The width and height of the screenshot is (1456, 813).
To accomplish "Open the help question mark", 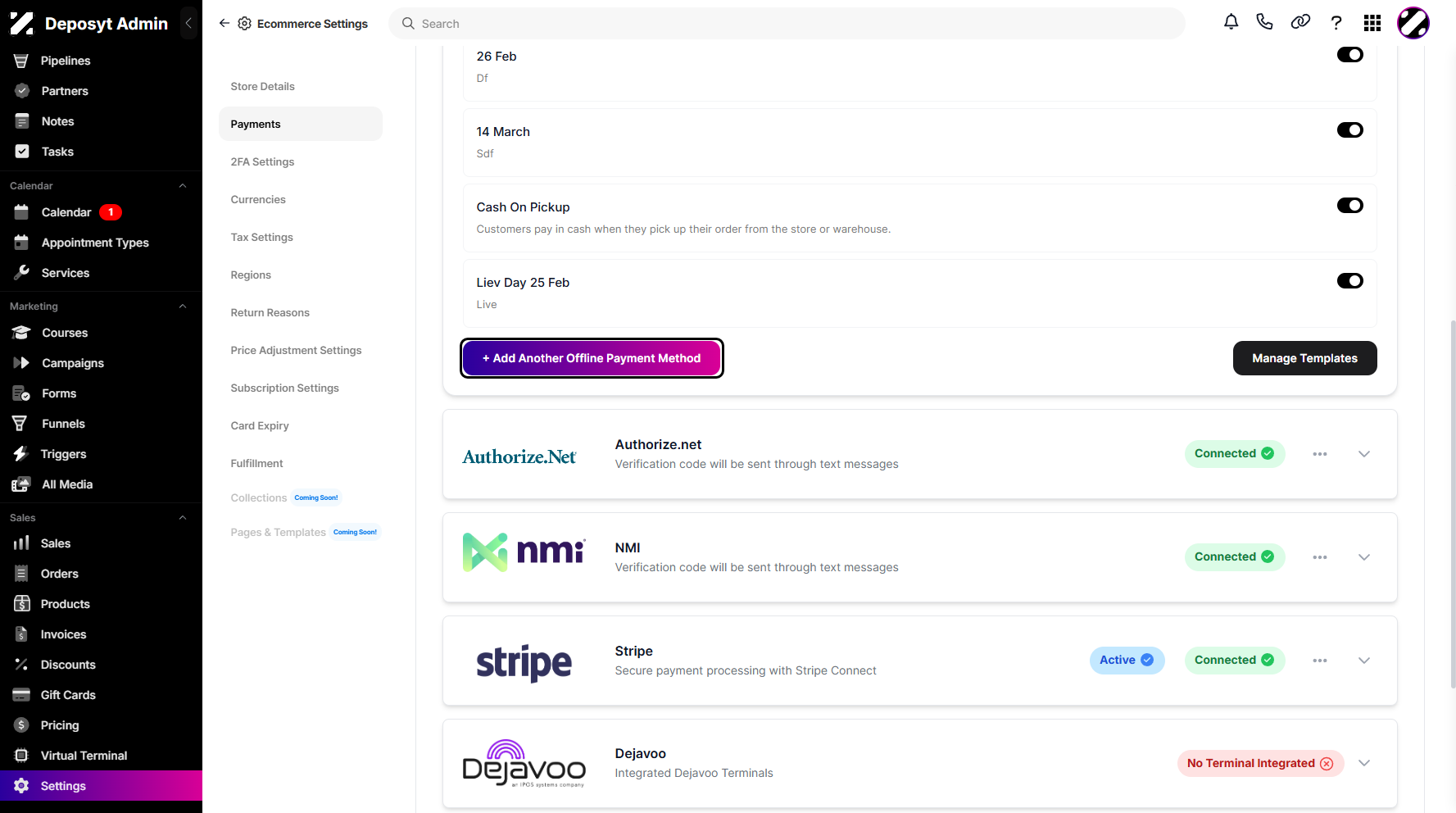I will pos(1336,23).
